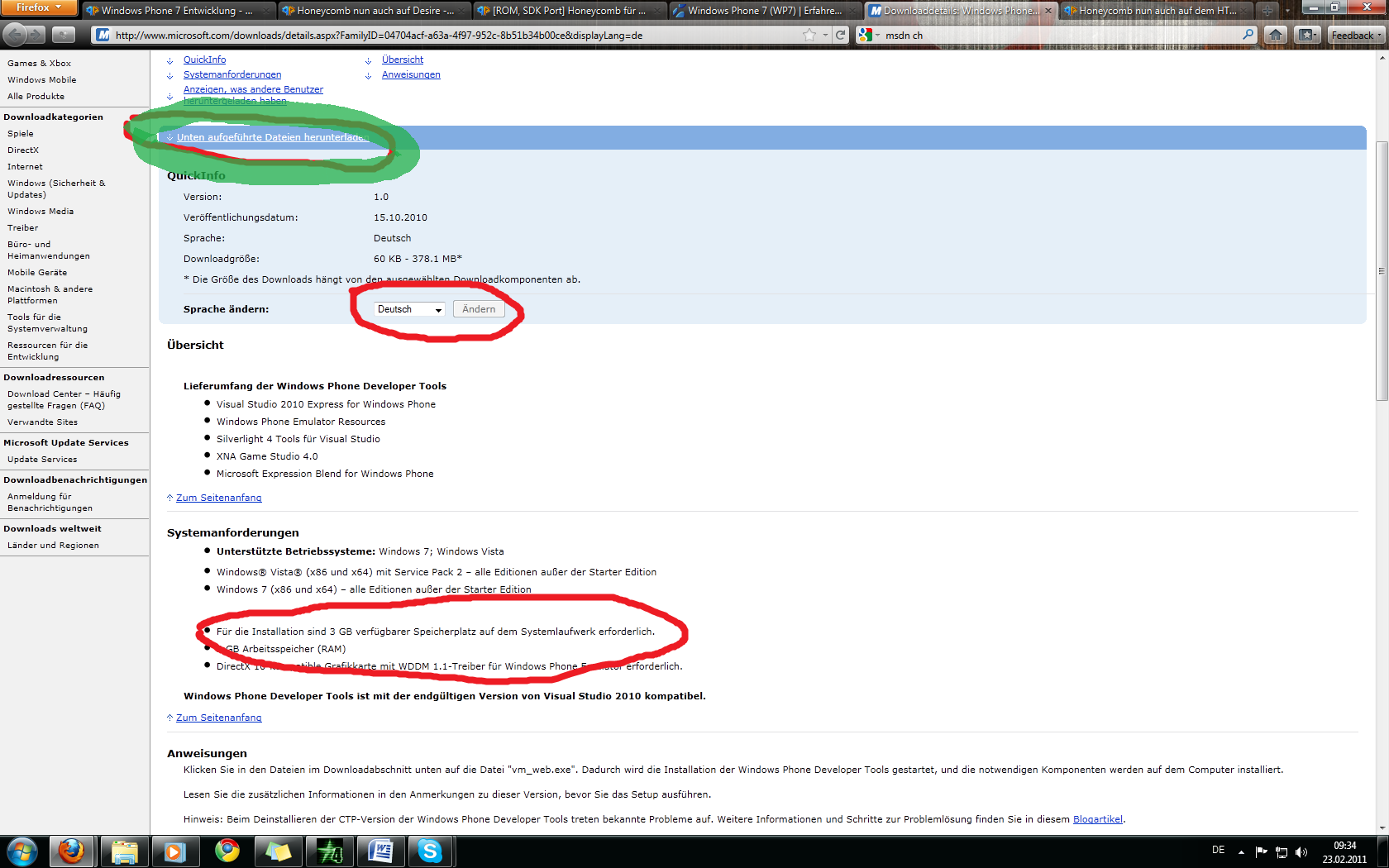Select 'Windows (Sicherheit & Updates)' category
This screenshot has height=868, width=1389.
(x=56, y=188)
